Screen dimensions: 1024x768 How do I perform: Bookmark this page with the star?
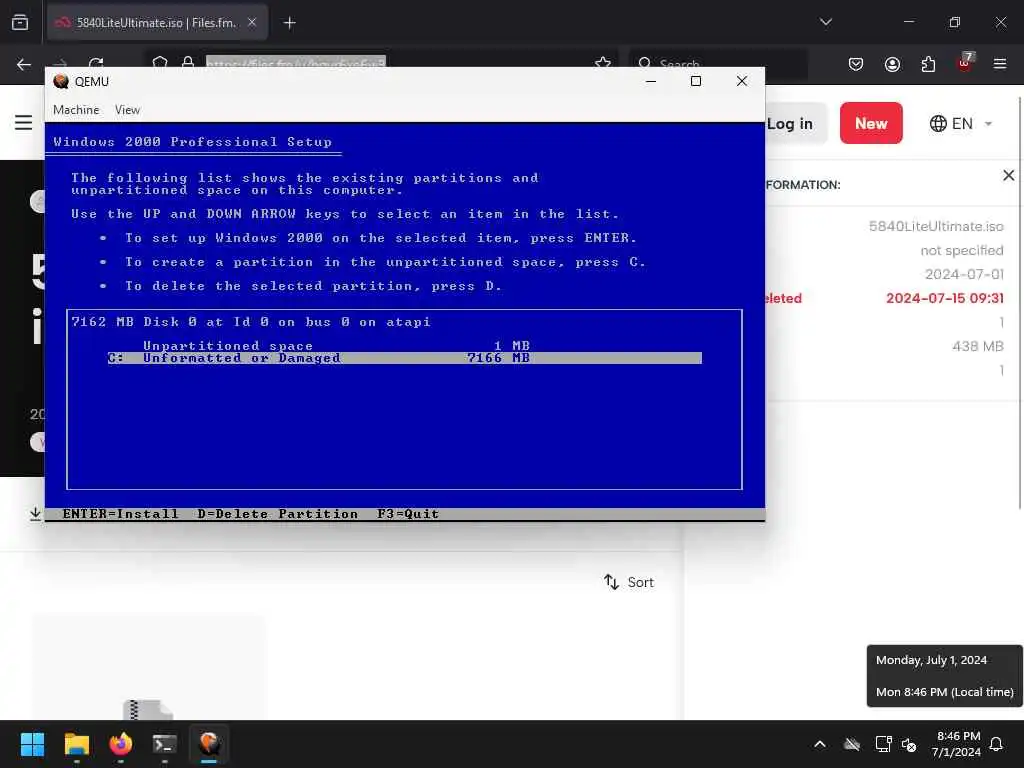[603, 63]
